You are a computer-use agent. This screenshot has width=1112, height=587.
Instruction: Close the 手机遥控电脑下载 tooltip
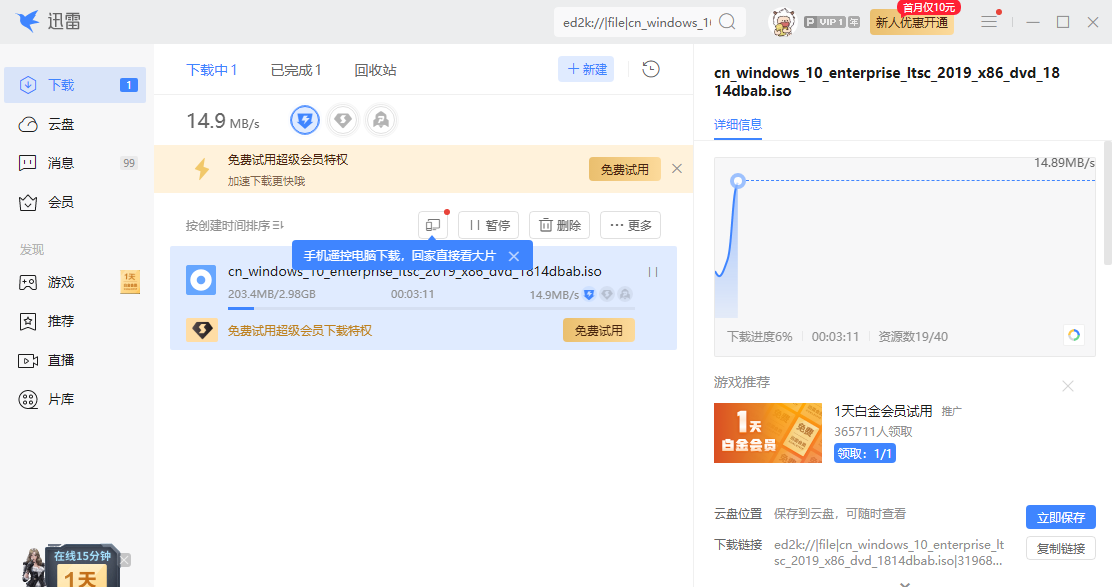pyautogui.click(x=514, y=256)
